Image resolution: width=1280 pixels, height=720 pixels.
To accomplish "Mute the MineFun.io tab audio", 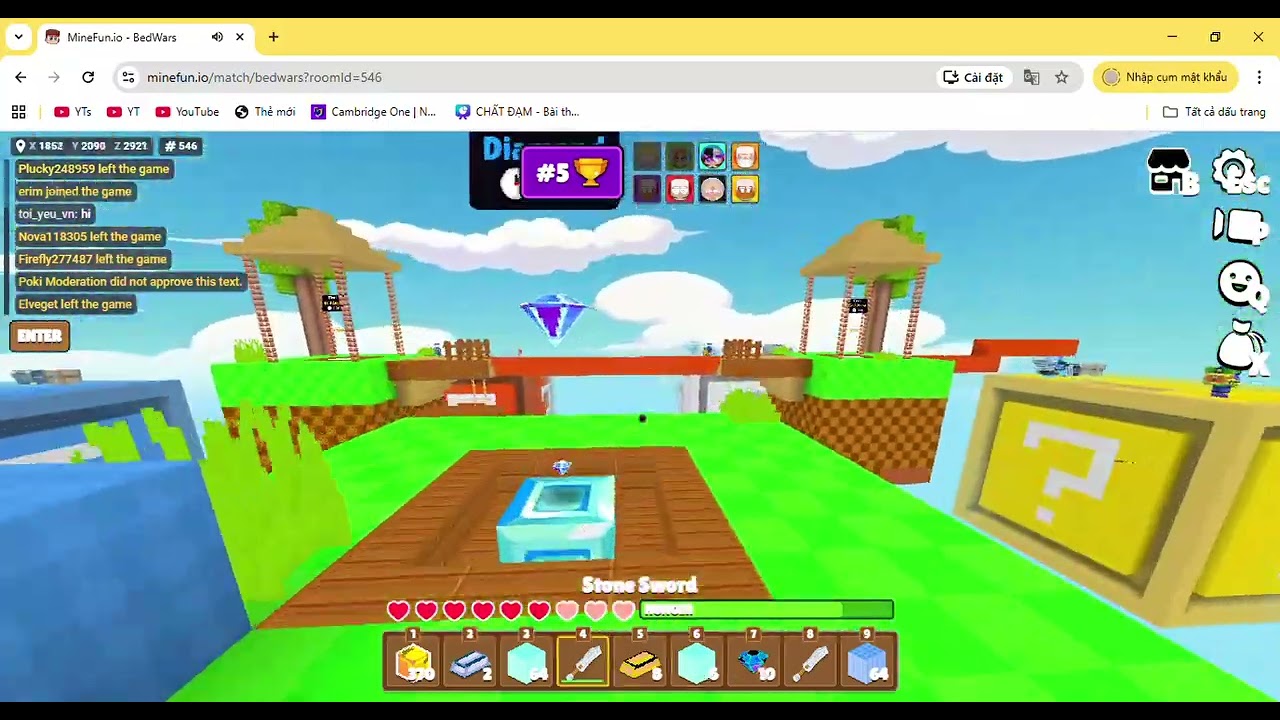I will (217, 37).
